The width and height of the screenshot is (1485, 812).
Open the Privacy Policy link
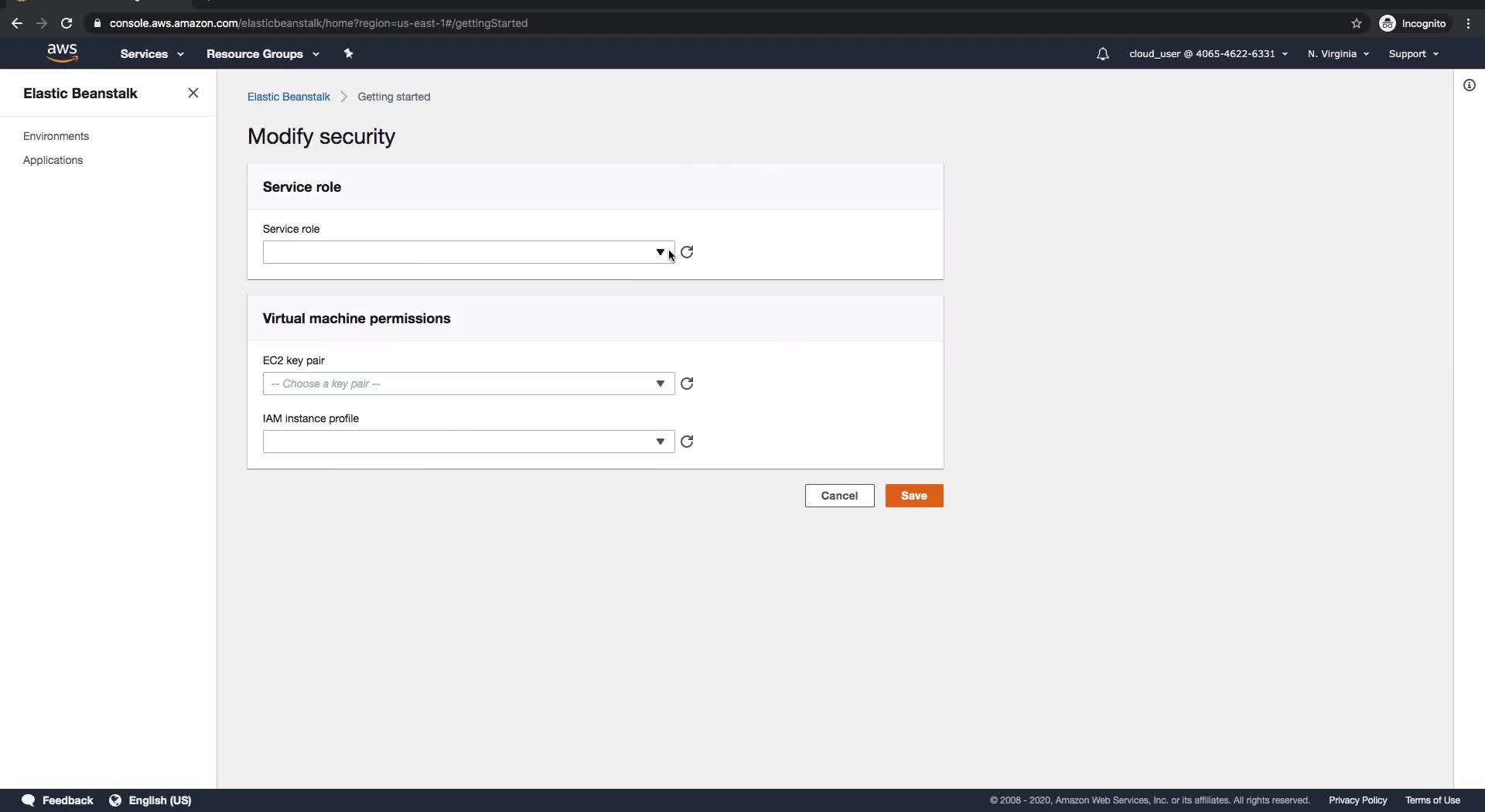pyautogui.click(x=1358, y=800)
